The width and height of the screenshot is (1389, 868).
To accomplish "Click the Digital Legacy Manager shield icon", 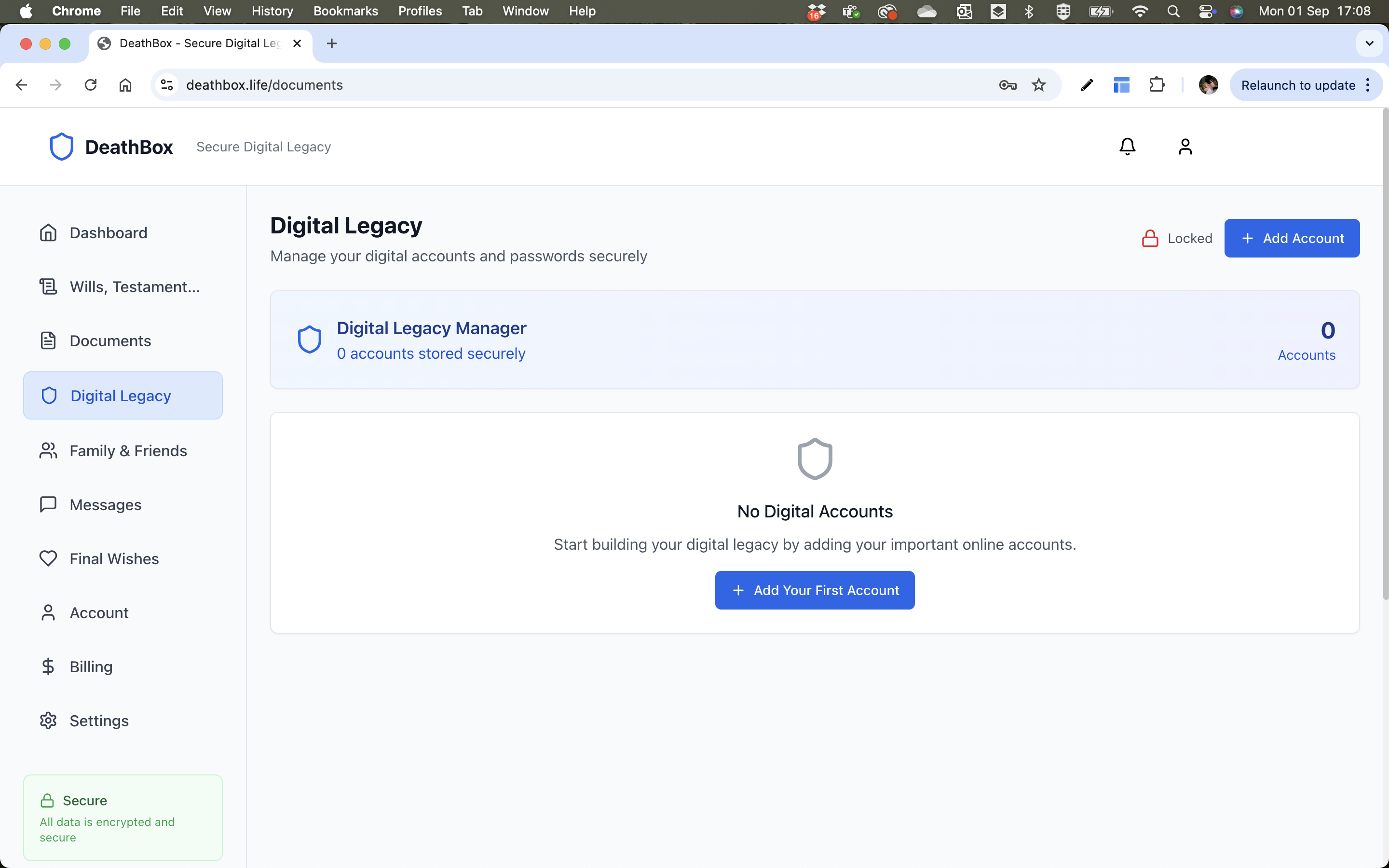I will click(x=309, y=339).
